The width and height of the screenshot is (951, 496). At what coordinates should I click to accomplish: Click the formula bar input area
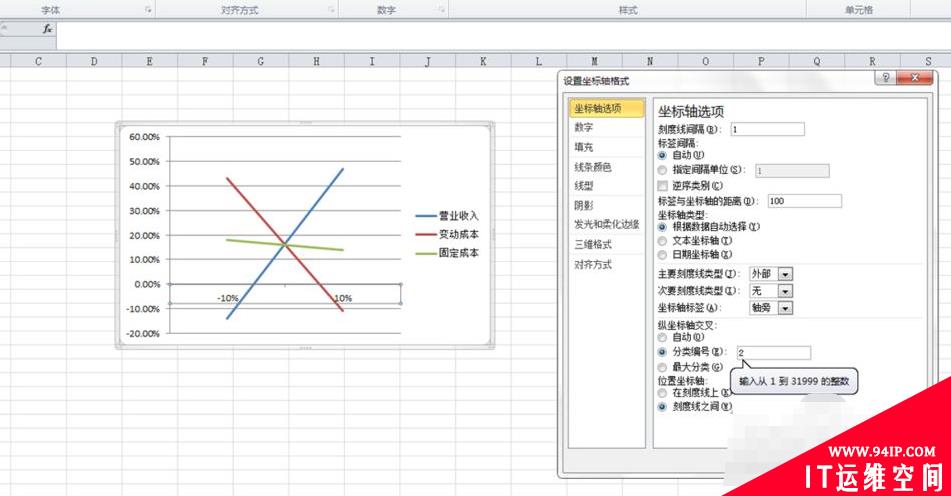tap(503, 36)
